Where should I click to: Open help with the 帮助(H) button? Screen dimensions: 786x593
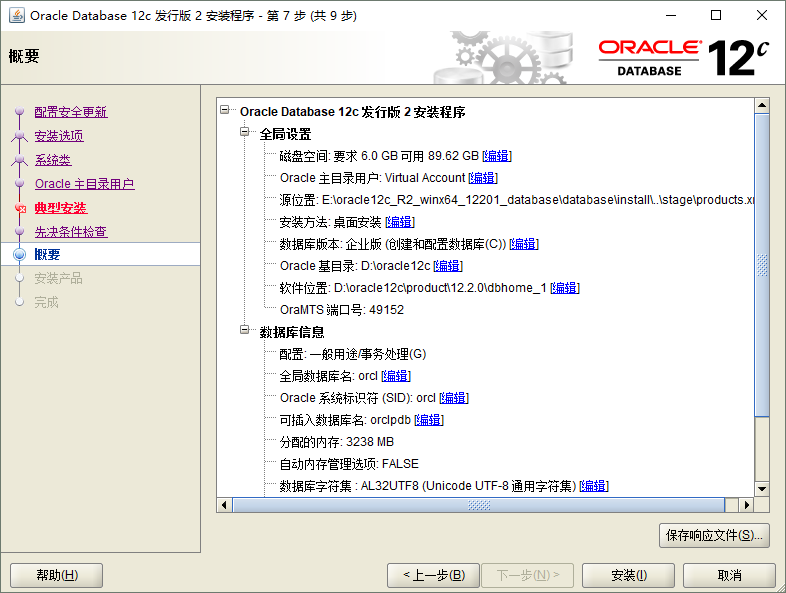(x=57, y=575)
